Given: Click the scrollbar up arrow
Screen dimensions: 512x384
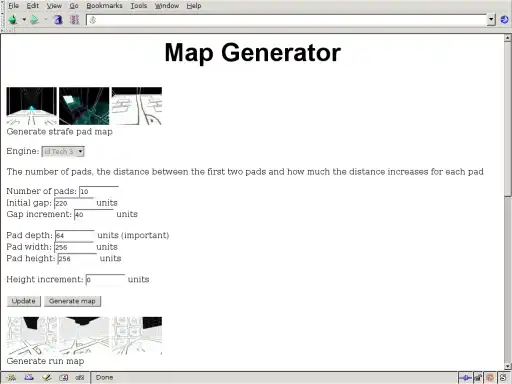Looking at the screenshot, I should (508, 38).
